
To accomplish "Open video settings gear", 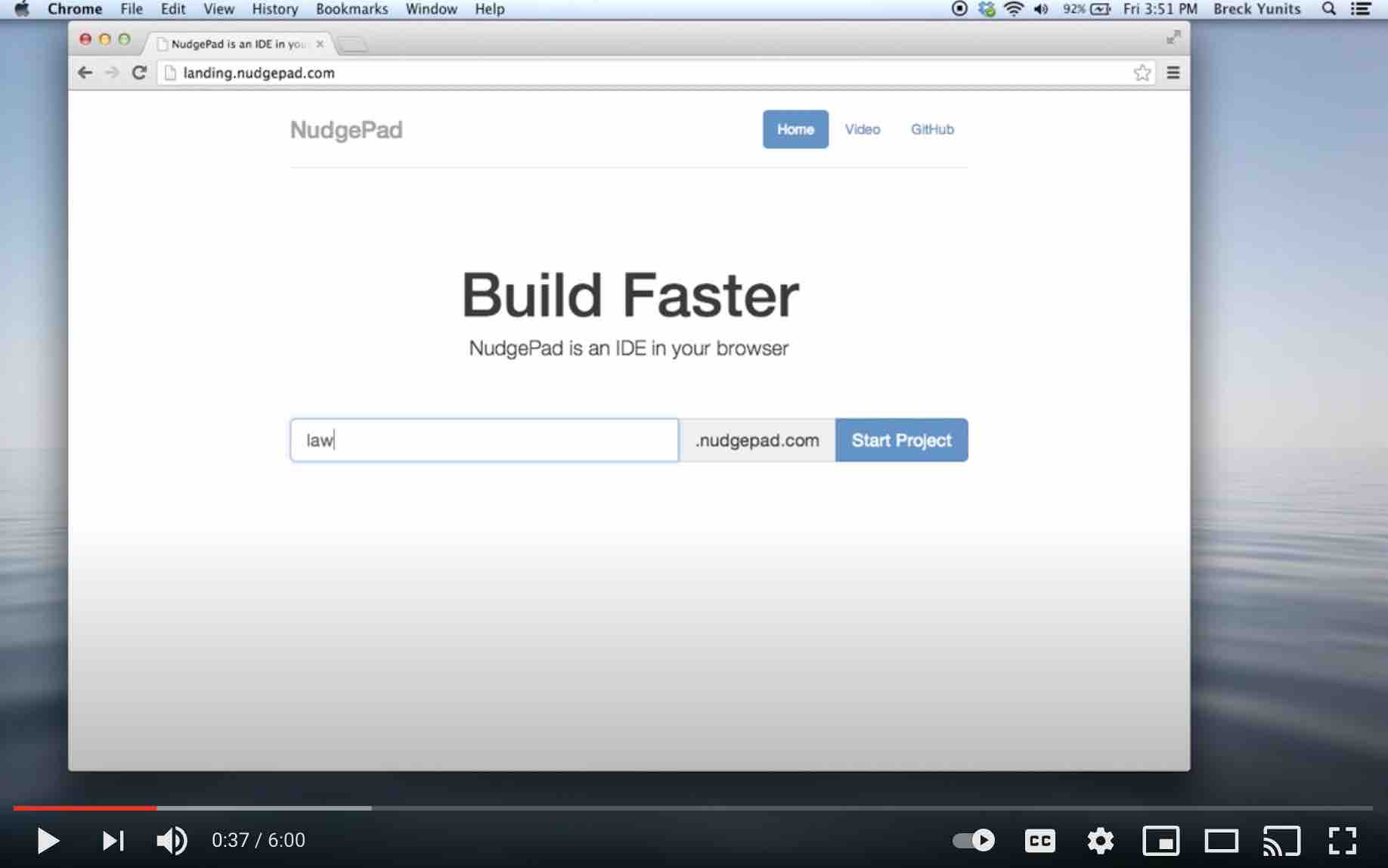I will coord(1100,840).
